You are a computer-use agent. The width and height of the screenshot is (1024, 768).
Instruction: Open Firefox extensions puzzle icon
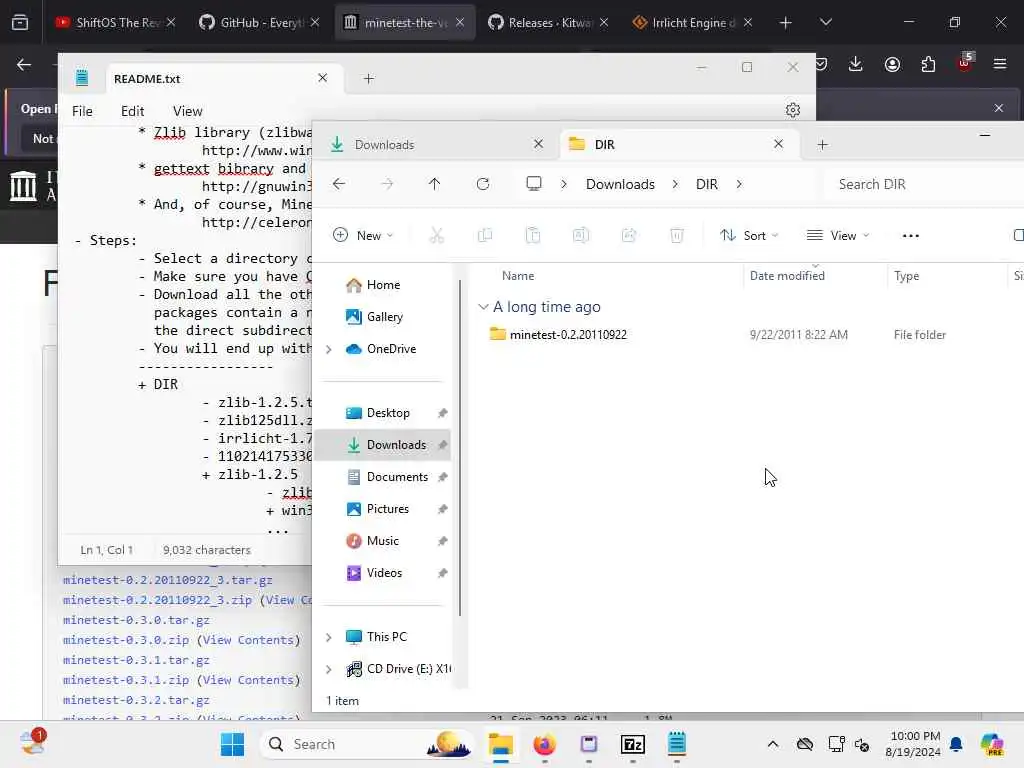pyautogui.click(x=928, y=64)
